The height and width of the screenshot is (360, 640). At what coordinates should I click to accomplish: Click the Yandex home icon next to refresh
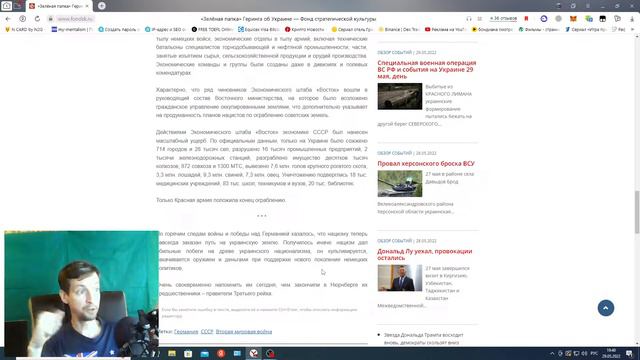[x=22, y=19]
